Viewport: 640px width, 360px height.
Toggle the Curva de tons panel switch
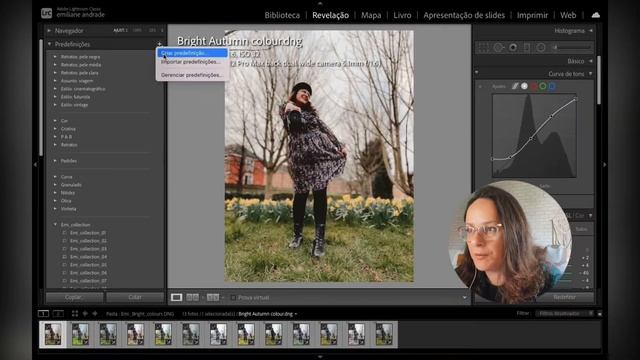[x=476, y=73]
